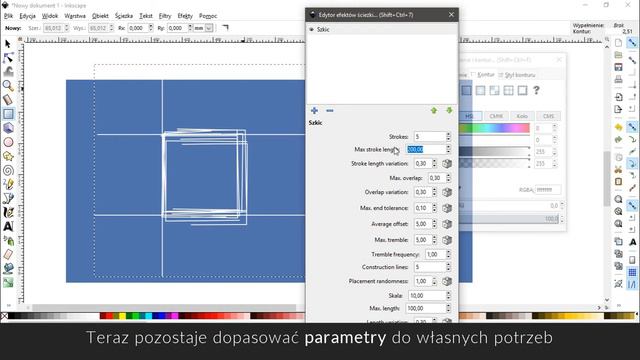Click the Open file folder icon
Viewport: 640px width, 360px height.
point(618,55)
